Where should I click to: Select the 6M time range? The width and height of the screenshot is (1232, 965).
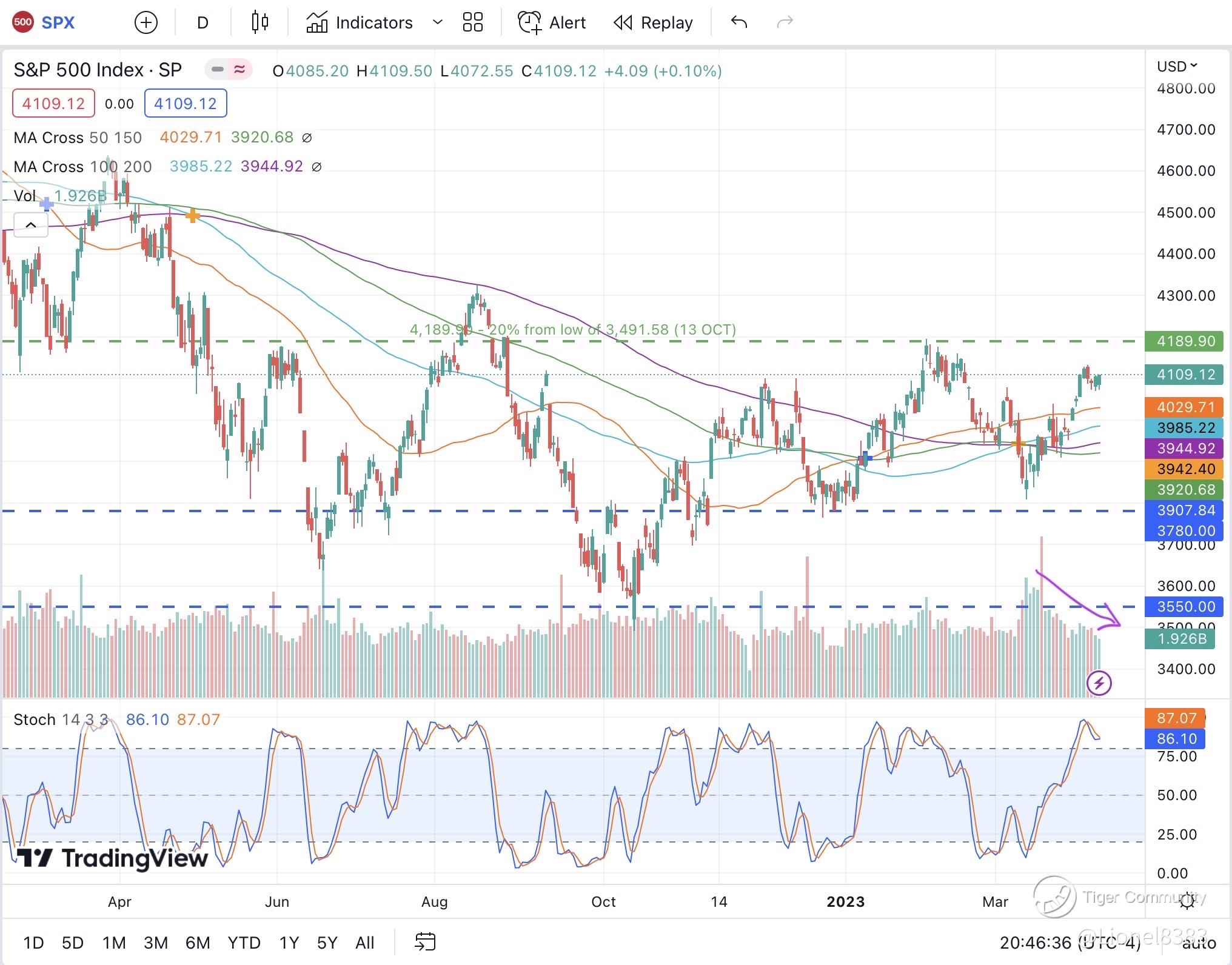pyautogui.click(x=198, y=943)
